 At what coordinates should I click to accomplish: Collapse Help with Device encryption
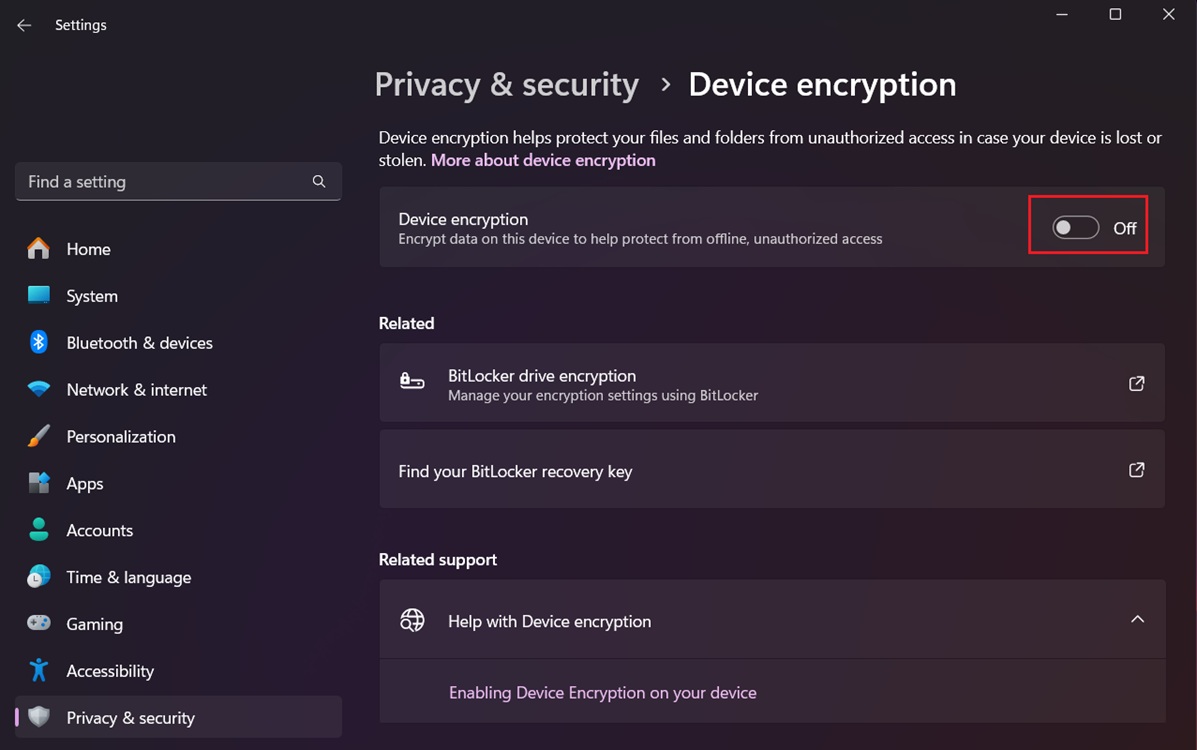[1137, 619]
